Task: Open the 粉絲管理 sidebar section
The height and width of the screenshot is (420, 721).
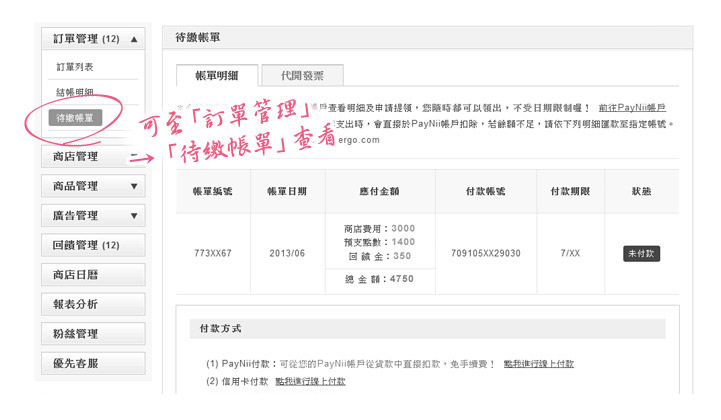Action: coord(93,334)
